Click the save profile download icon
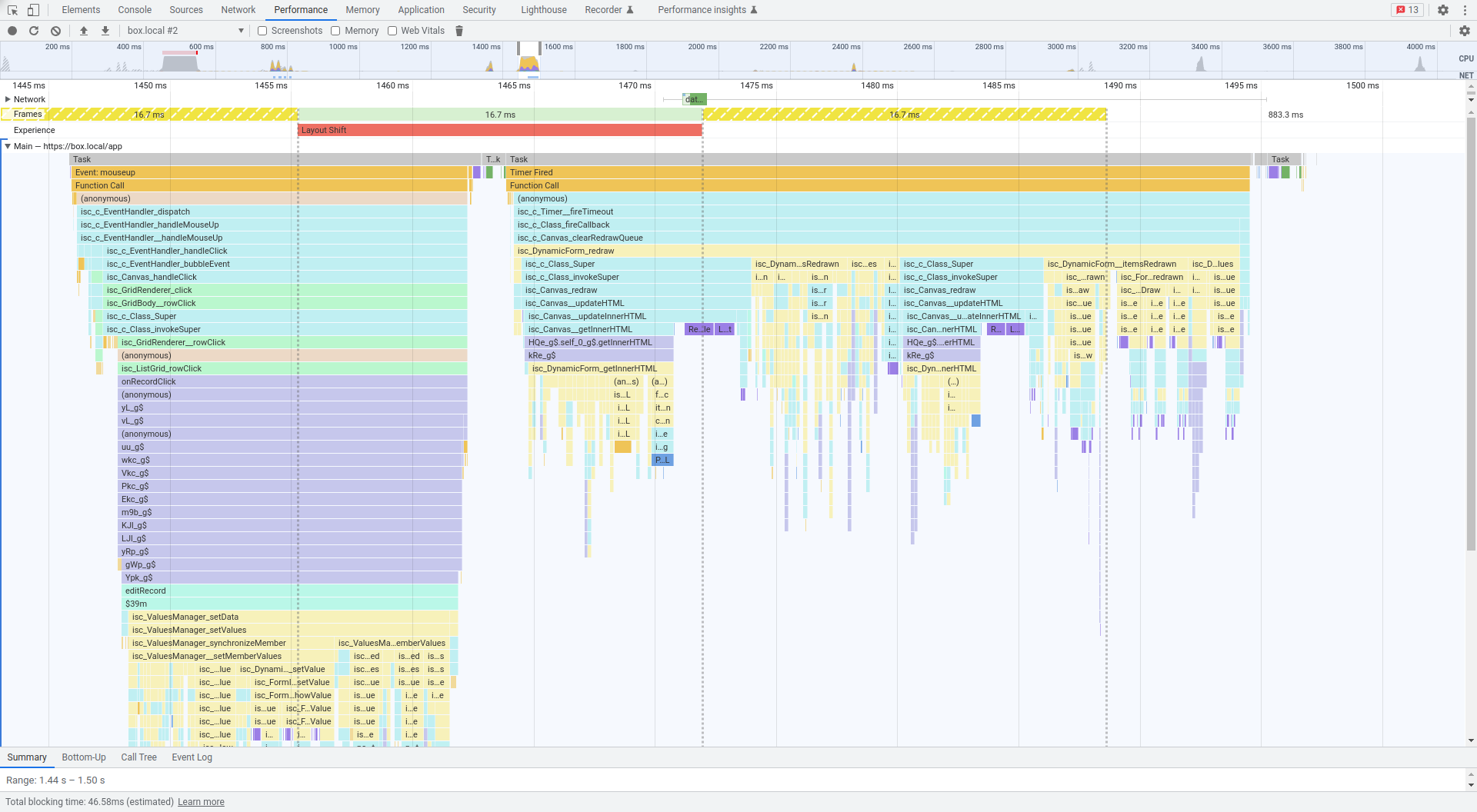The height and width of the screenshot is (812, 1477). [105, 31]
